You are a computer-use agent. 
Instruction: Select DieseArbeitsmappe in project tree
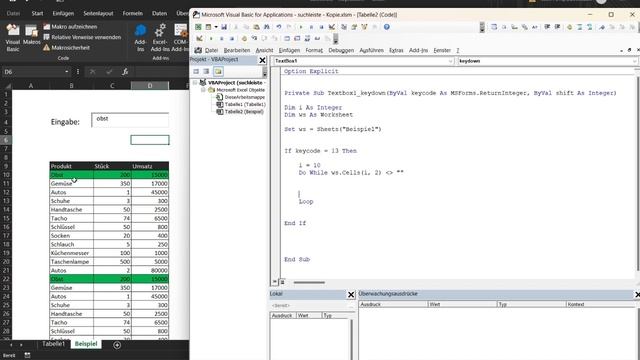244,97
